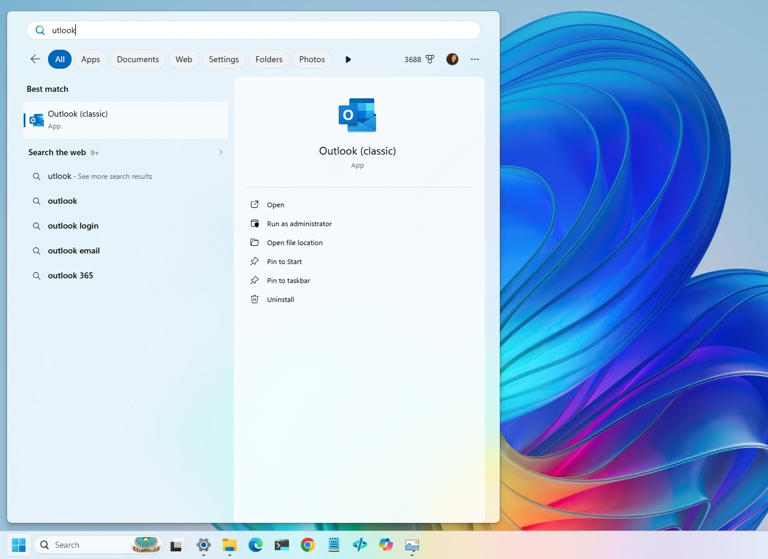This screenshot has width=768, height=559.
Task: Click inside the search text field
Action: tap(253, 30)
